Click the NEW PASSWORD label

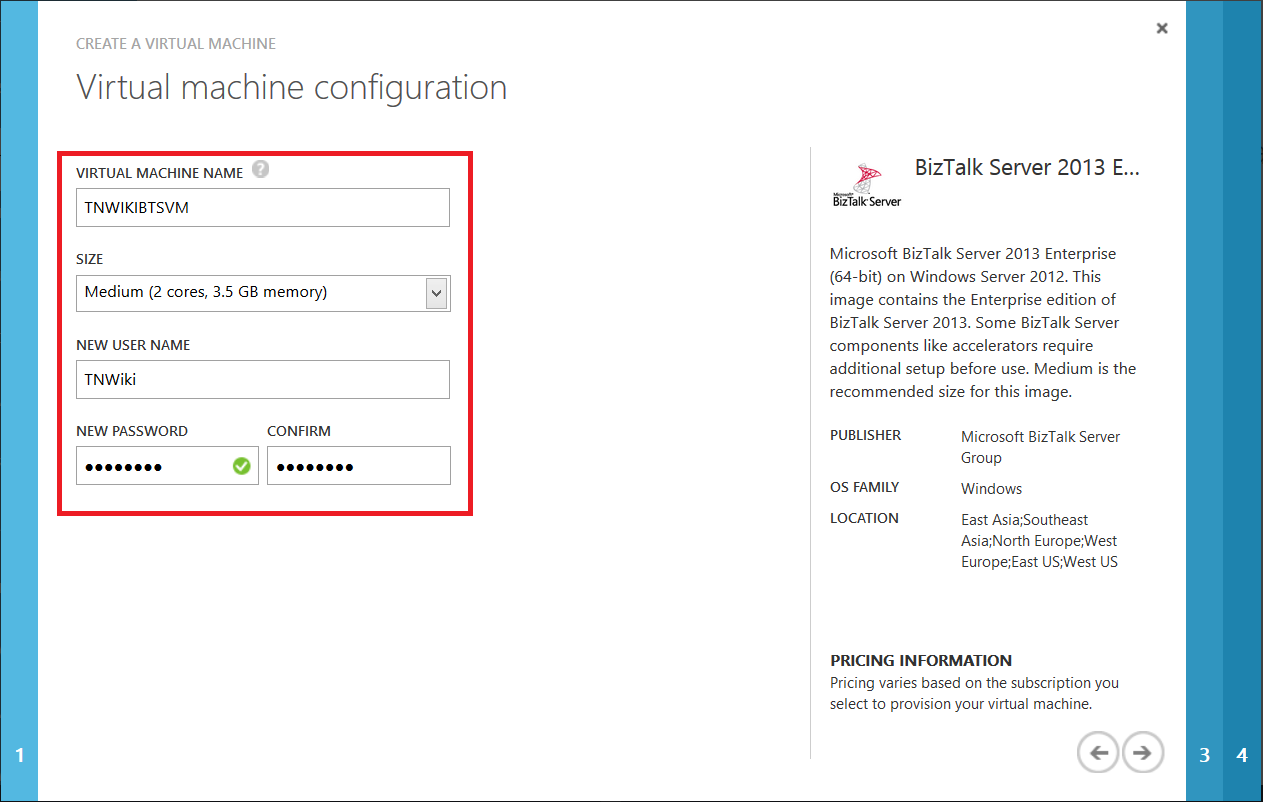(x=132, y=431)
